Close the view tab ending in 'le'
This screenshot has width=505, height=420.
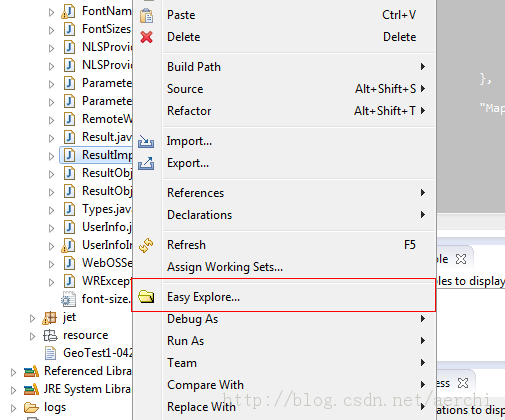[x=461, y=259]
